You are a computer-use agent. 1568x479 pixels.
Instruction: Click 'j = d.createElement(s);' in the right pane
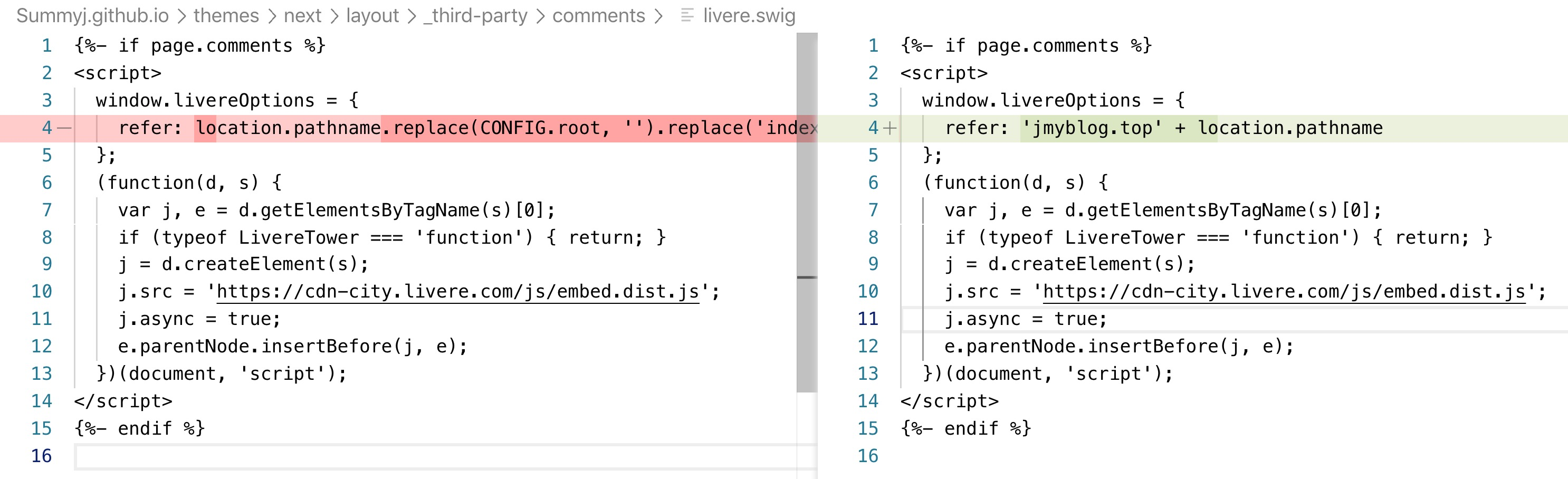pos(1070,264)
